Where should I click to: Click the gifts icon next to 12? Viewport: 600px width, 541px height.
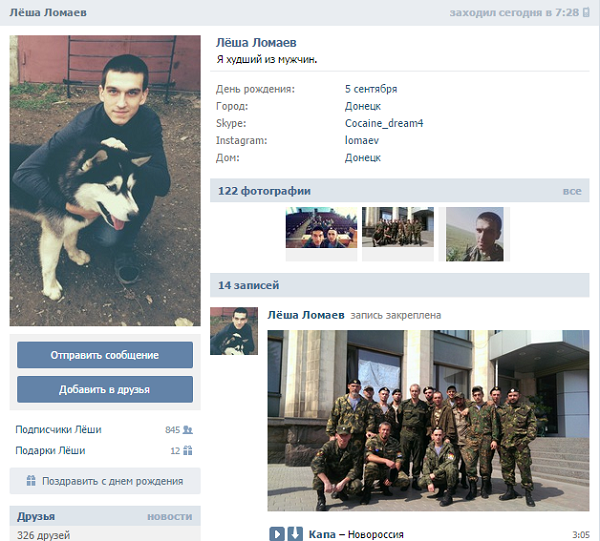(x=188, y=450)
